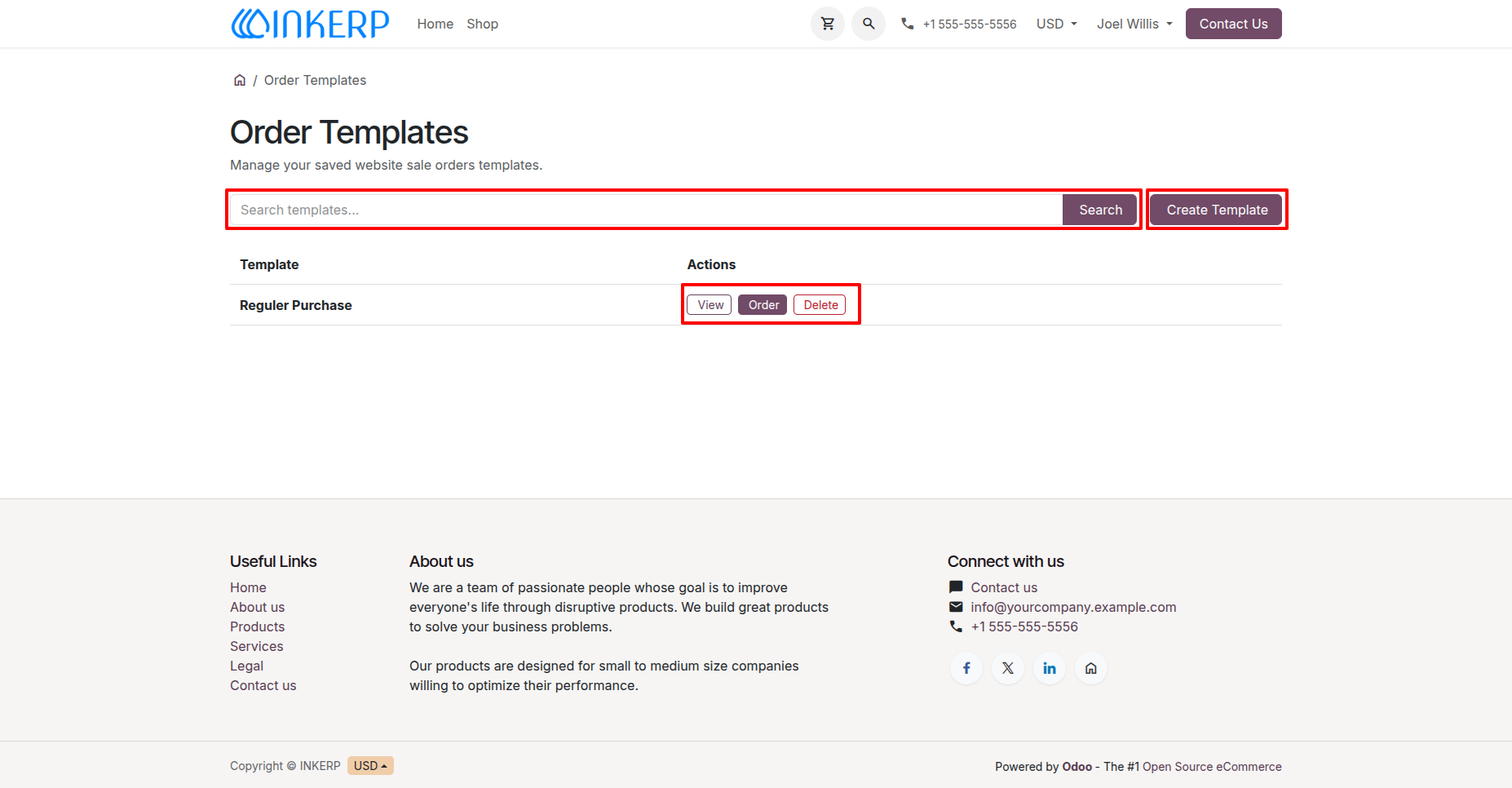Open Products link in footer
This screenshot has width=1512, height=788.
(257, 626)
